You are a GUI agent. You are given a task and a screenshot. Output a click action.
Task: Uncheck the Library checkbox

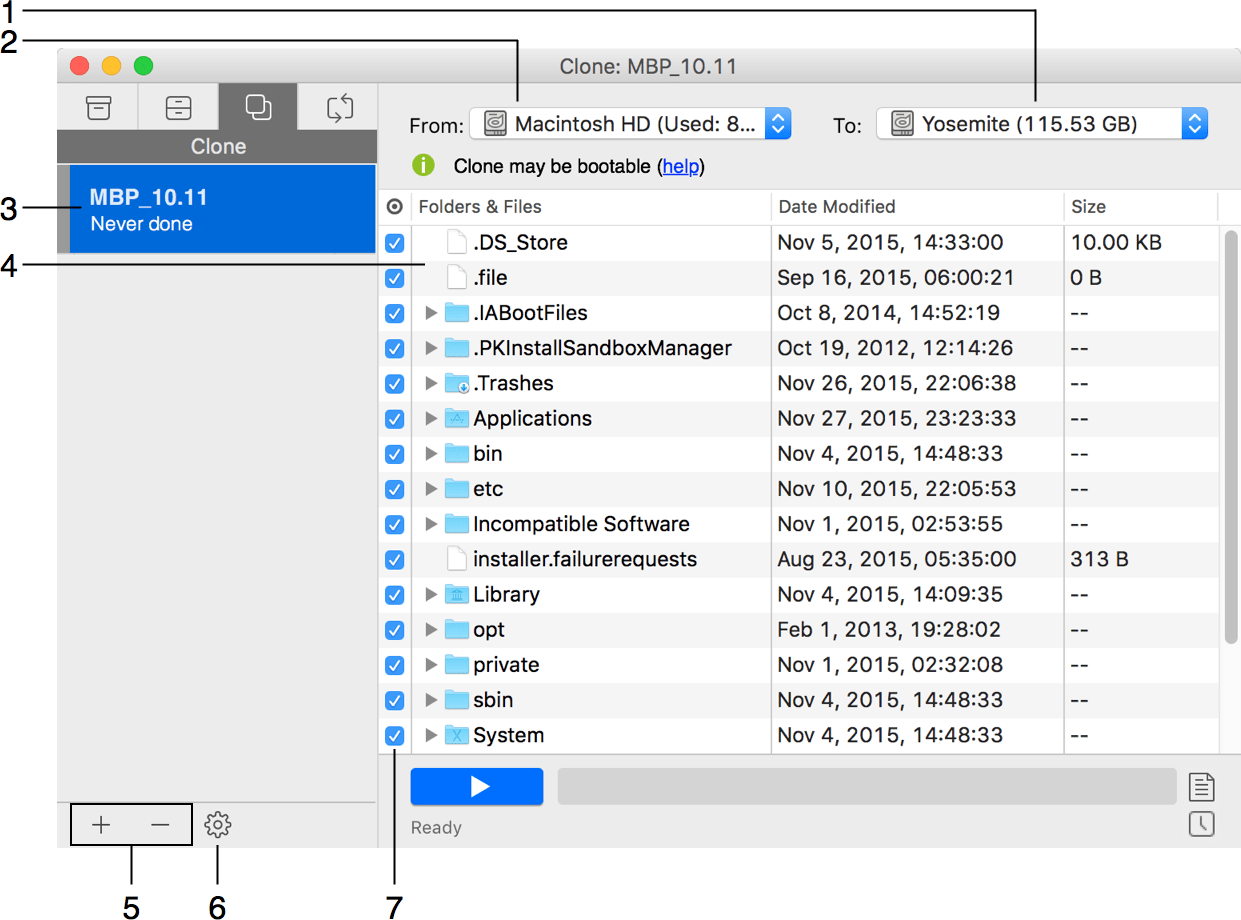[395, 595]
